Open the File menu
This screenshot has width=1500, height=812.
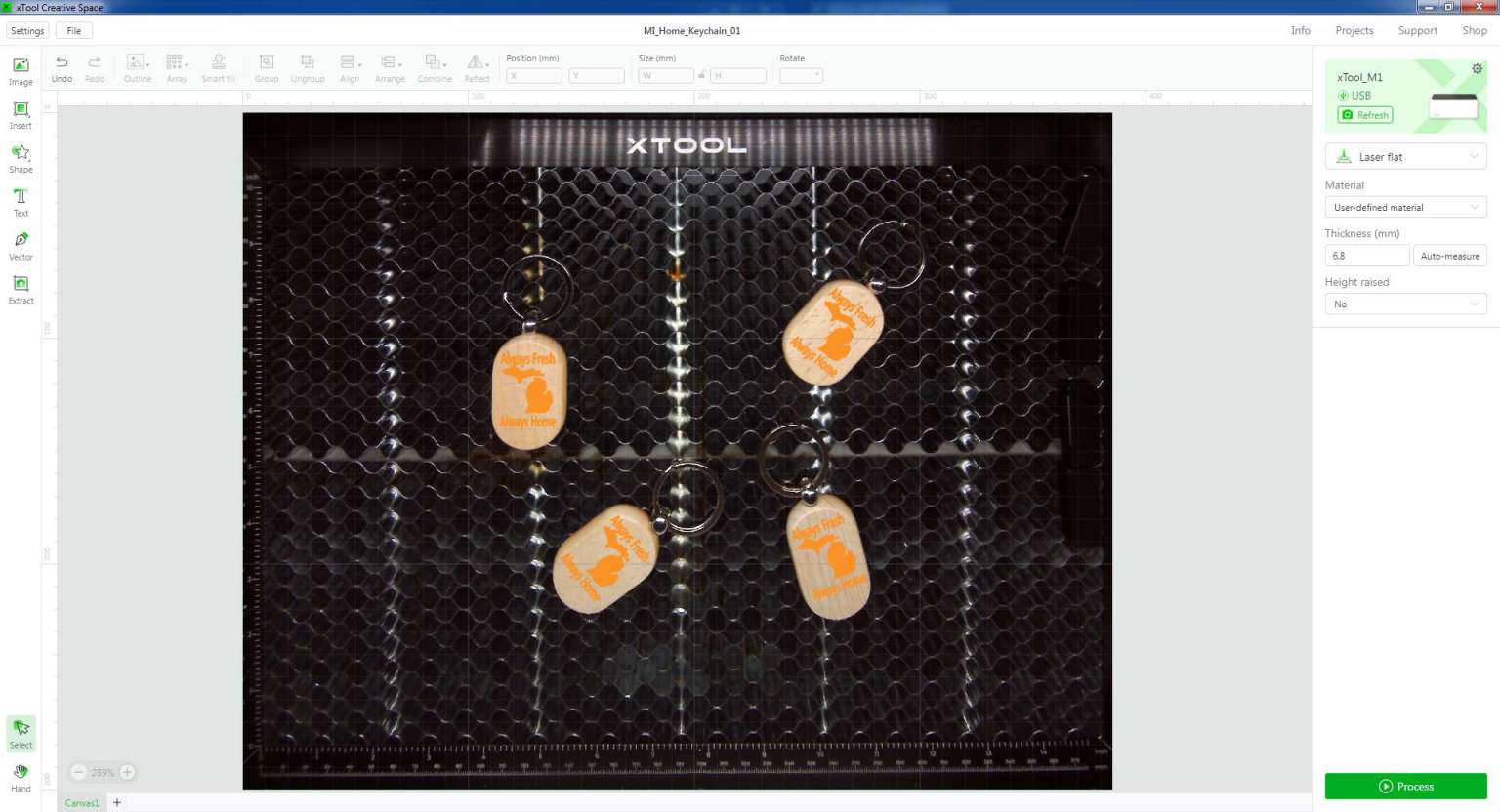click(74, 31)
